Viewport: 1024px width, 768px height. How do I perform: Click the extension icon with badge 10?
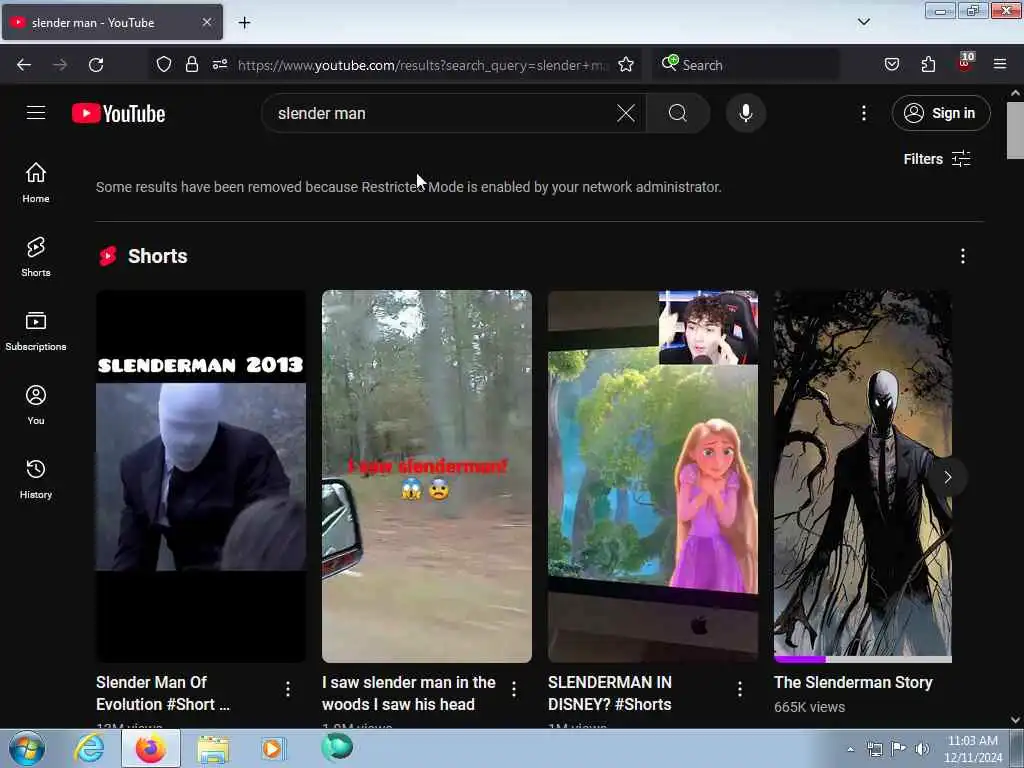coord(965,63)
